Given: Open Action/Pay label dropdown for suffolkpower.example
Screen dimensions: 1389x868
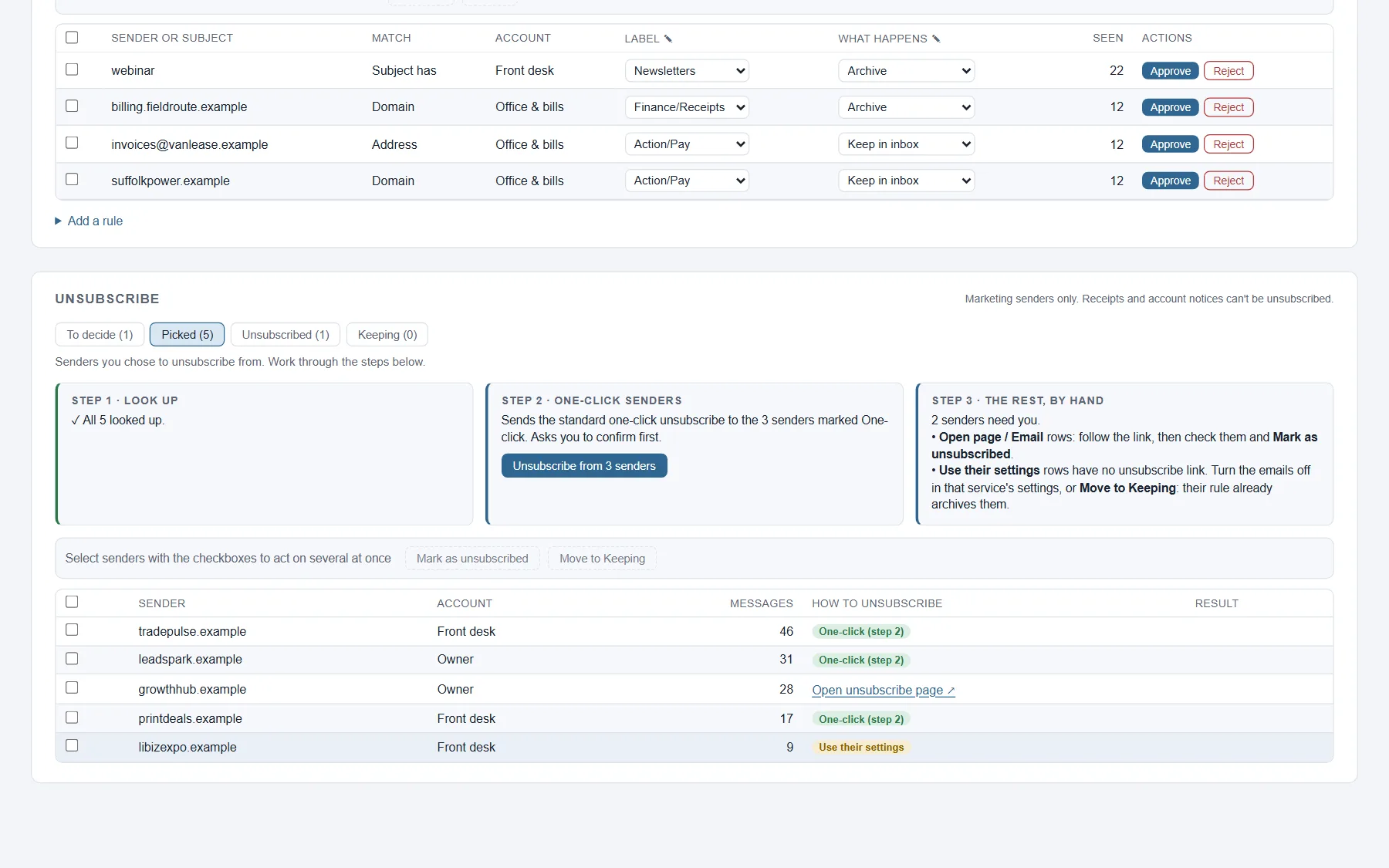Looking at the screenshot, I should click(687, 181).
